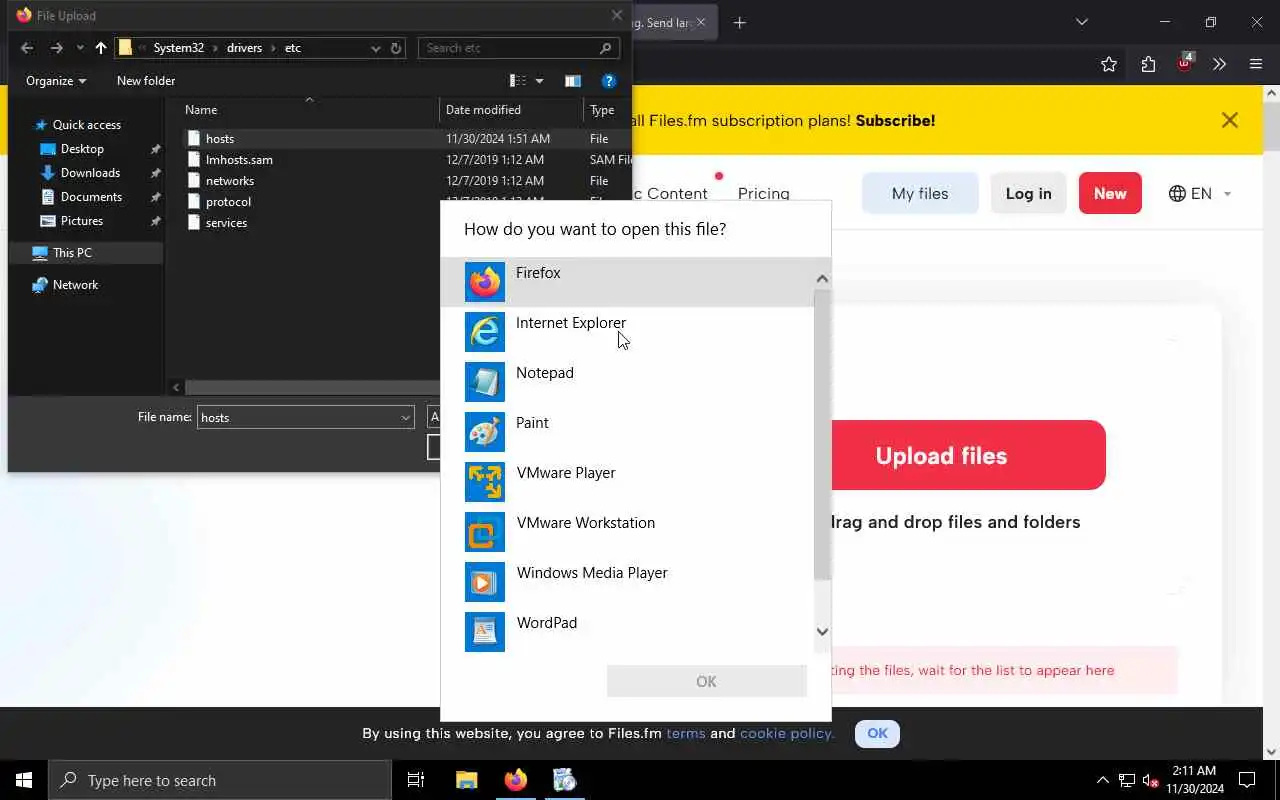
Task: Open Downloads in navigation pane
Action: pos(90,173)
